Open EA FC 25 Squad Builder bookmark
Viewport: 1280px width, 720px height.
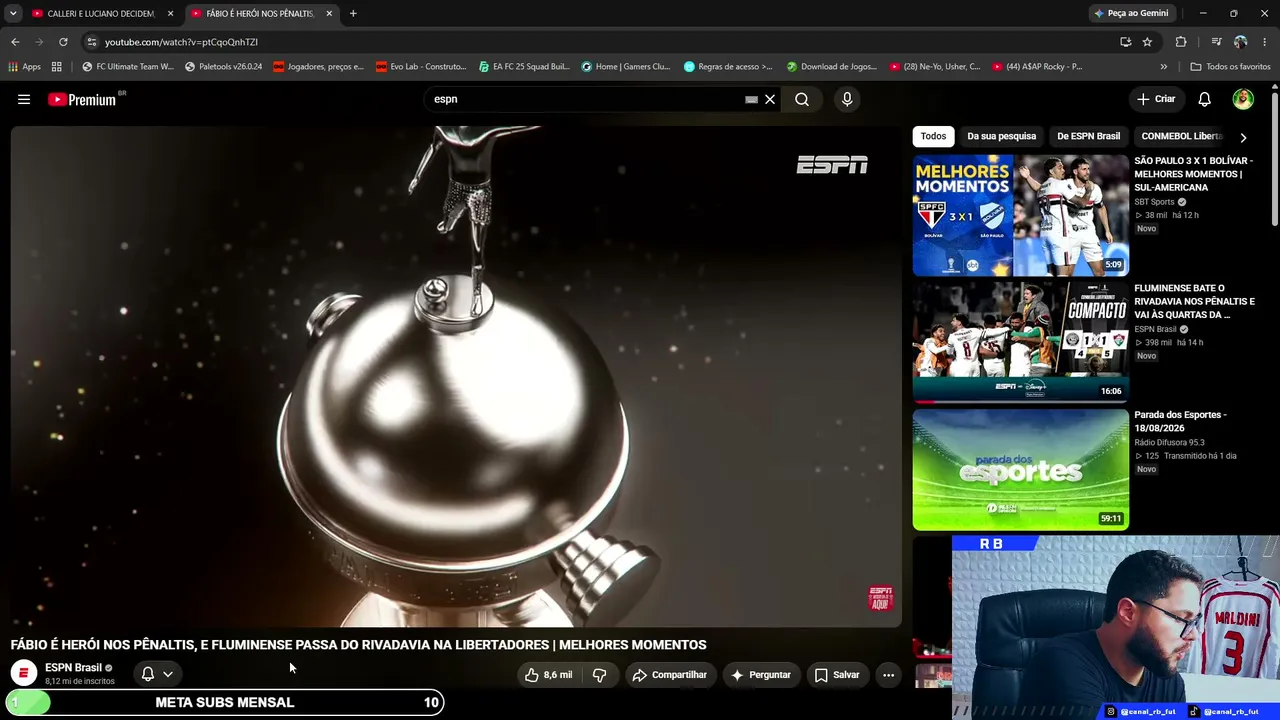523,67
